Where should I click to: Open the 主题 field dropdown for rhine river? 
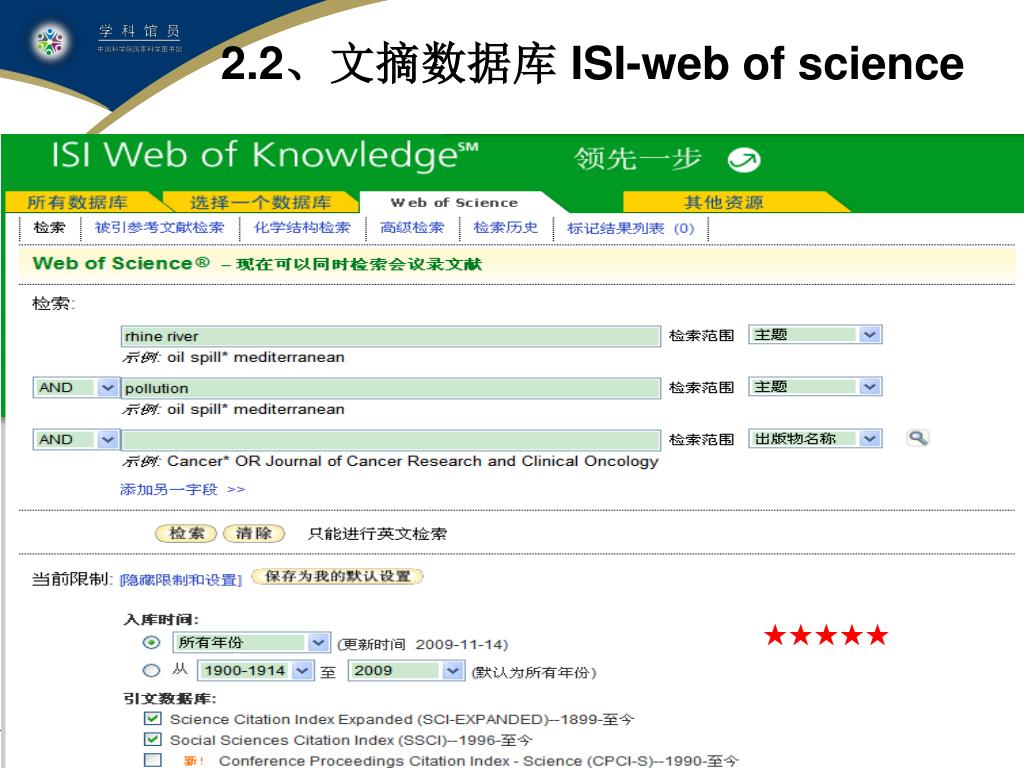[815, 334]
